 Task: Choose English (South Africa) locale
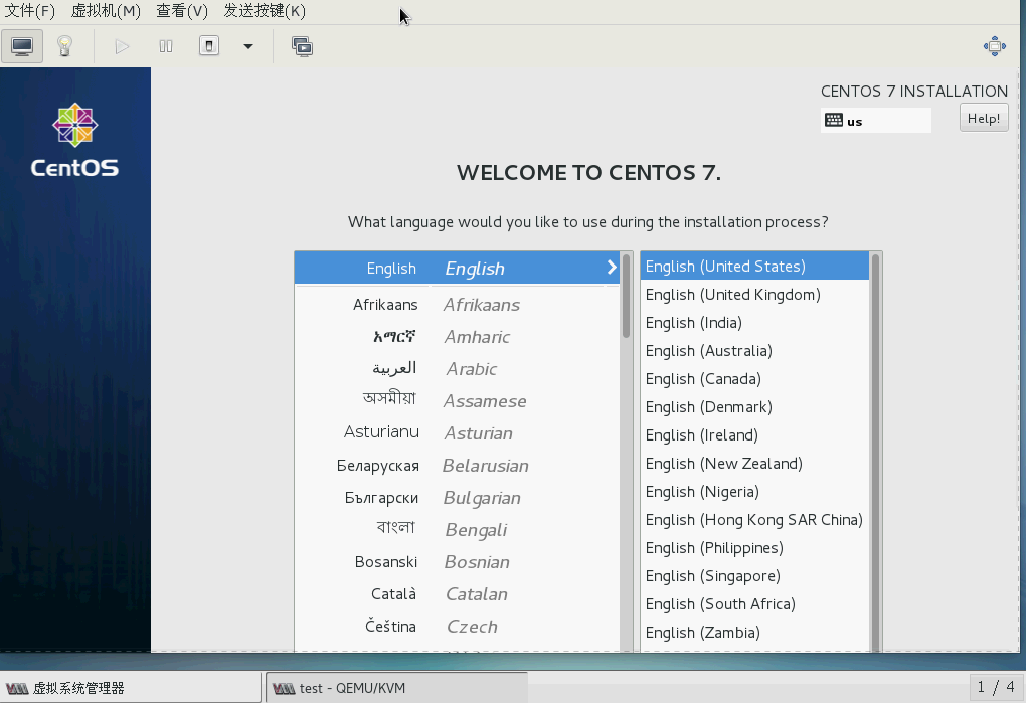[755, 604]
